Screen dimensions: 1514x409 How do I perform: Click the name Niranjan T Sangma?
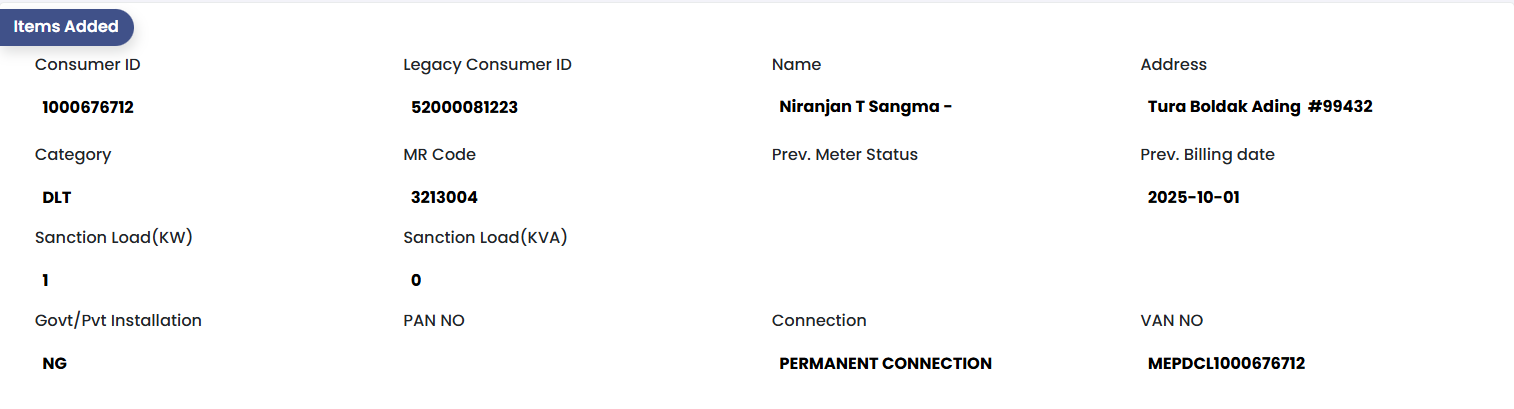pos(865,107)
